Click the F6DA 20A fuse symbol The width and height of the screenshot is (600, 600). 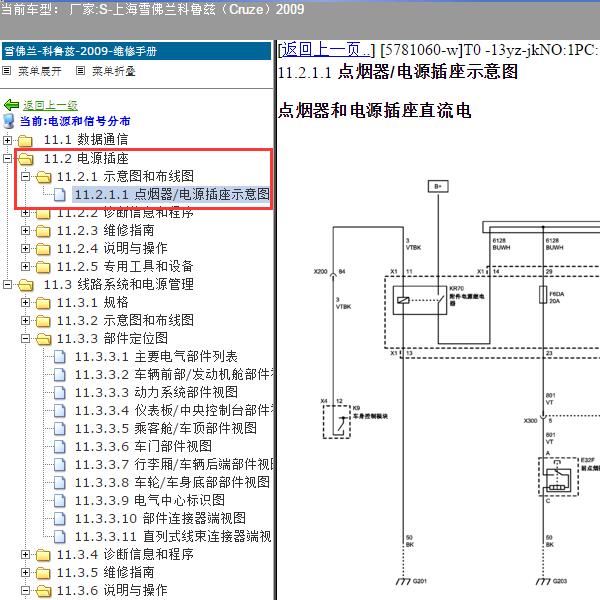543,295
